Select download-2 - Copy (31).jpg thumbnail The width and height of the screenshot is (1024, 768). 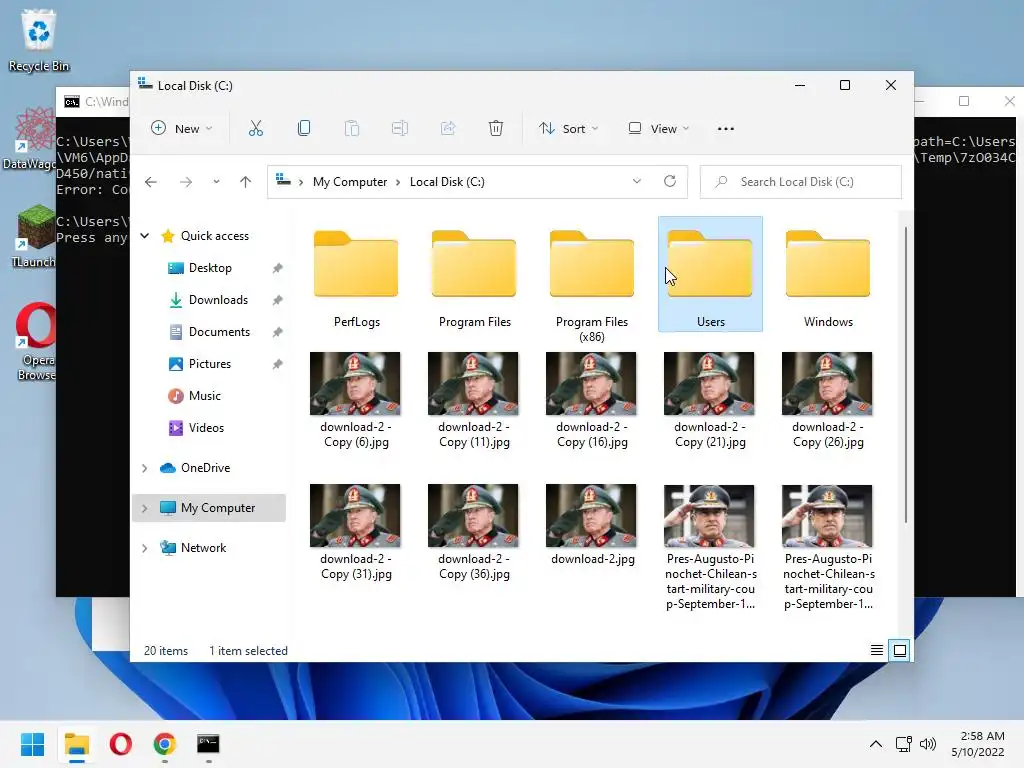355,515
